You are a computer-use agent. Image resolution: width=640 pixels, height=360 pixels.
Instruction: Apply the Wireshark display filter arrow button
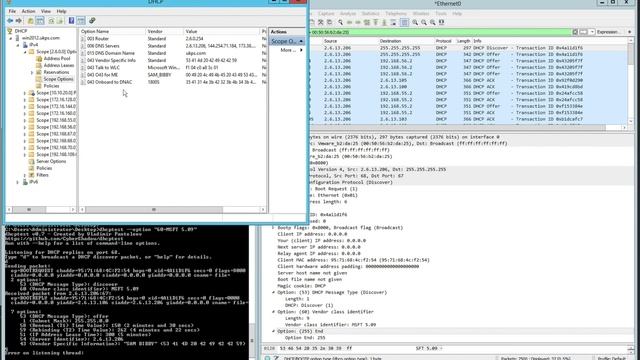(x=583, y=32)
